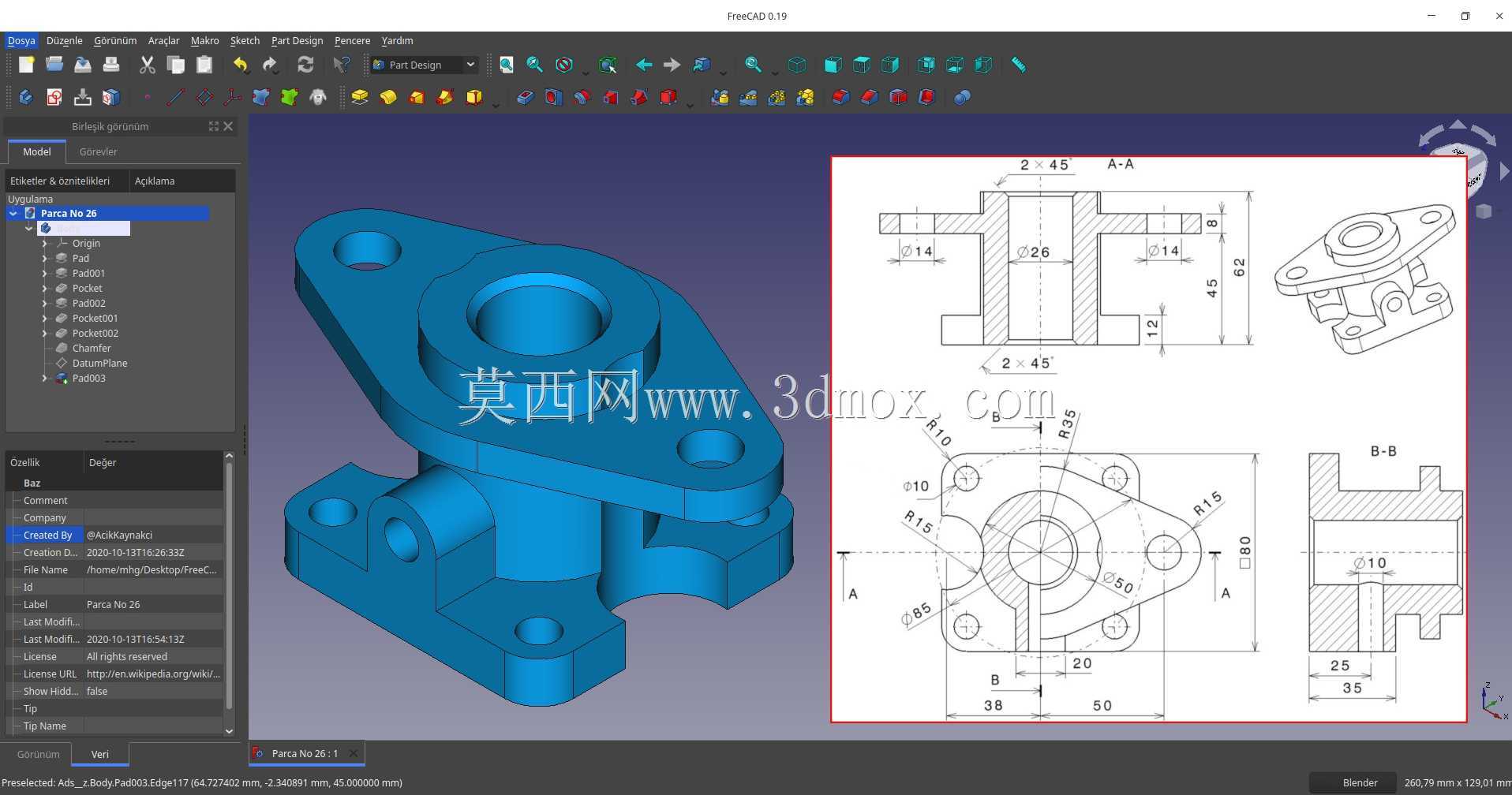Click the Thickness tool icon
The width and height of the screenshot is (1512, 795).
[x=926, y=97]
